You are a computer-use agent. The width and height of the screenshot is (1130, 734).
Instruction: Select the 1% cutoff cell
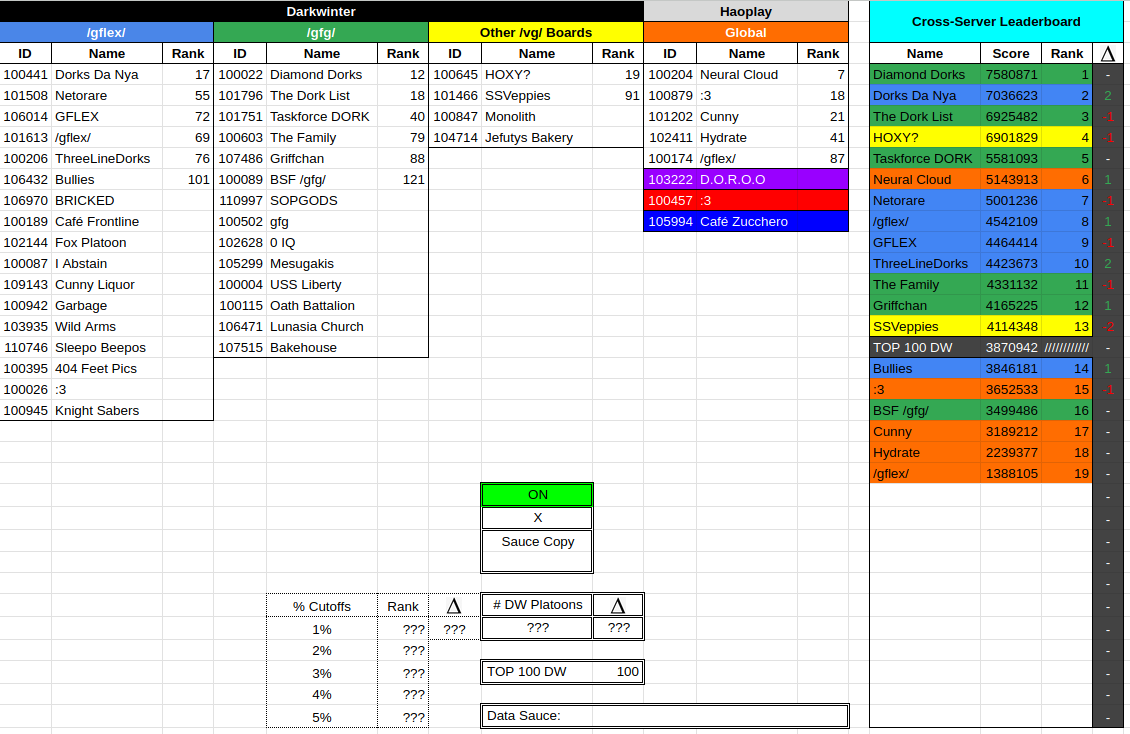click(x=321, y=630)
